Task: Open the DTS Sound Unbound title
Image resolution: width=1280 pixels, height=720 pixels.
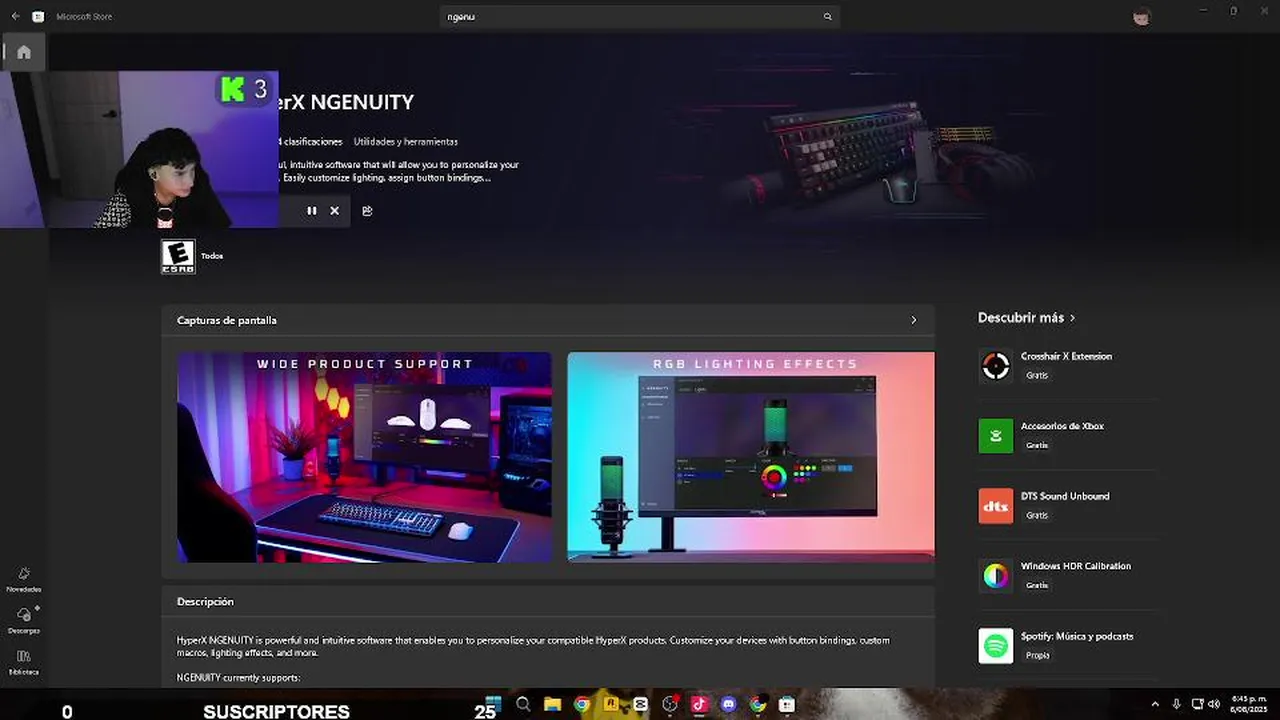Action: [x=1065, y=496]
